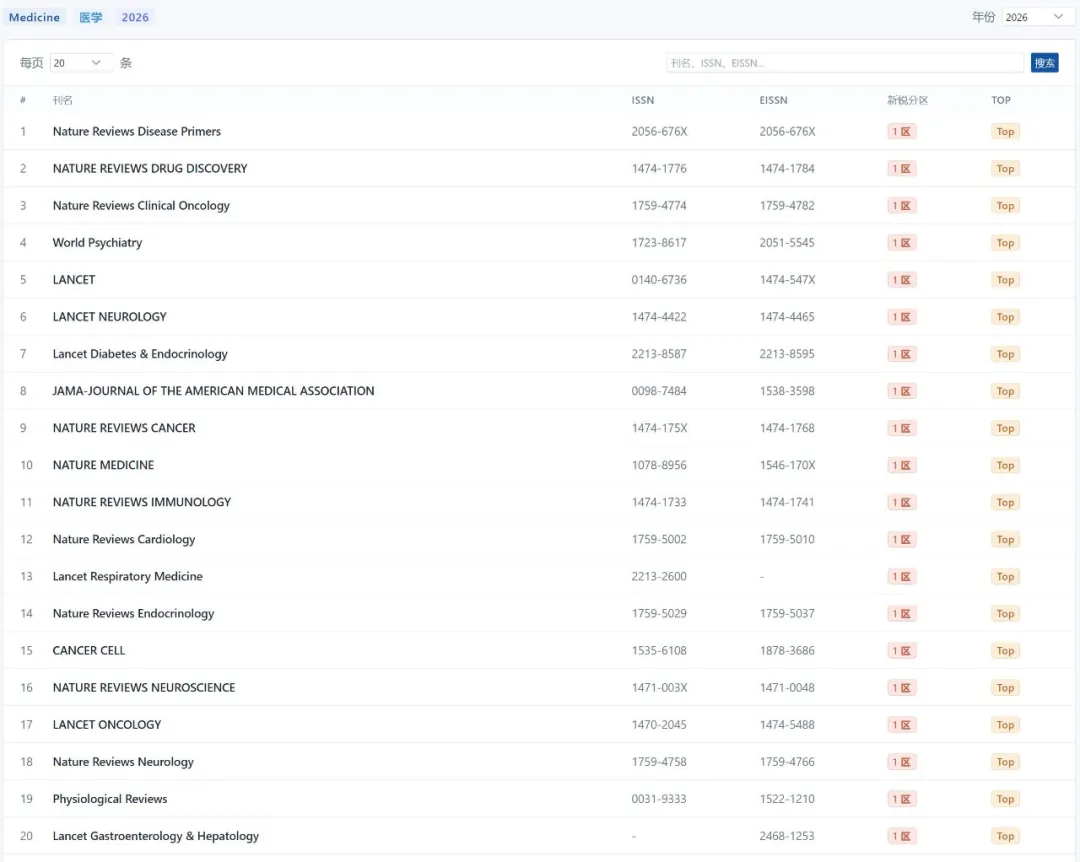Click the 1区 badge for Physiological Reviews
Screen dimensions: 1080x862
(x=901, y=799)
